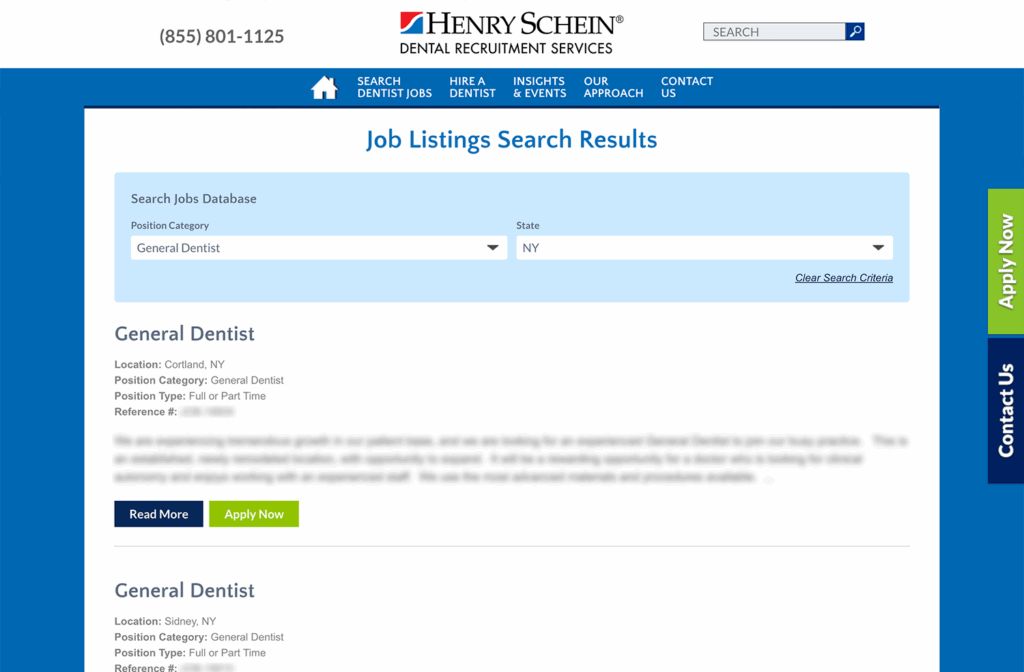Open the Position Category dropdown
Viewport: 1024px width, 672px height.
click(318, 248)
